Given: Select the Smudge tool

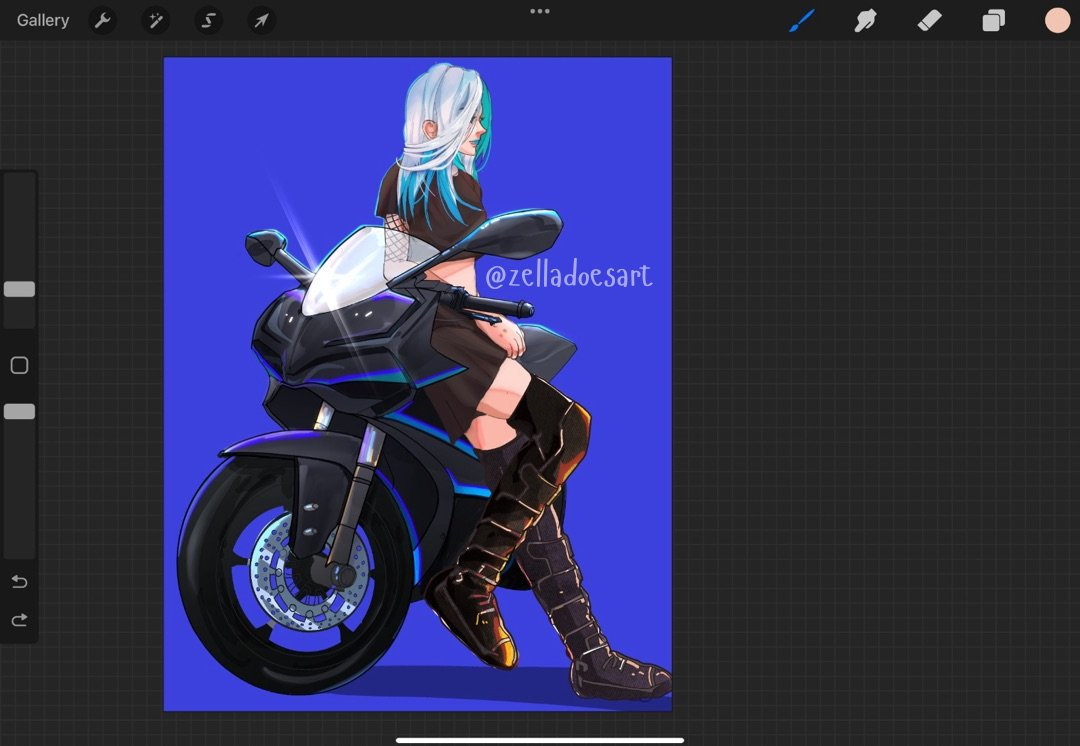Looking at the screenshot, I should pyautogui.click(x=865, y=20).
